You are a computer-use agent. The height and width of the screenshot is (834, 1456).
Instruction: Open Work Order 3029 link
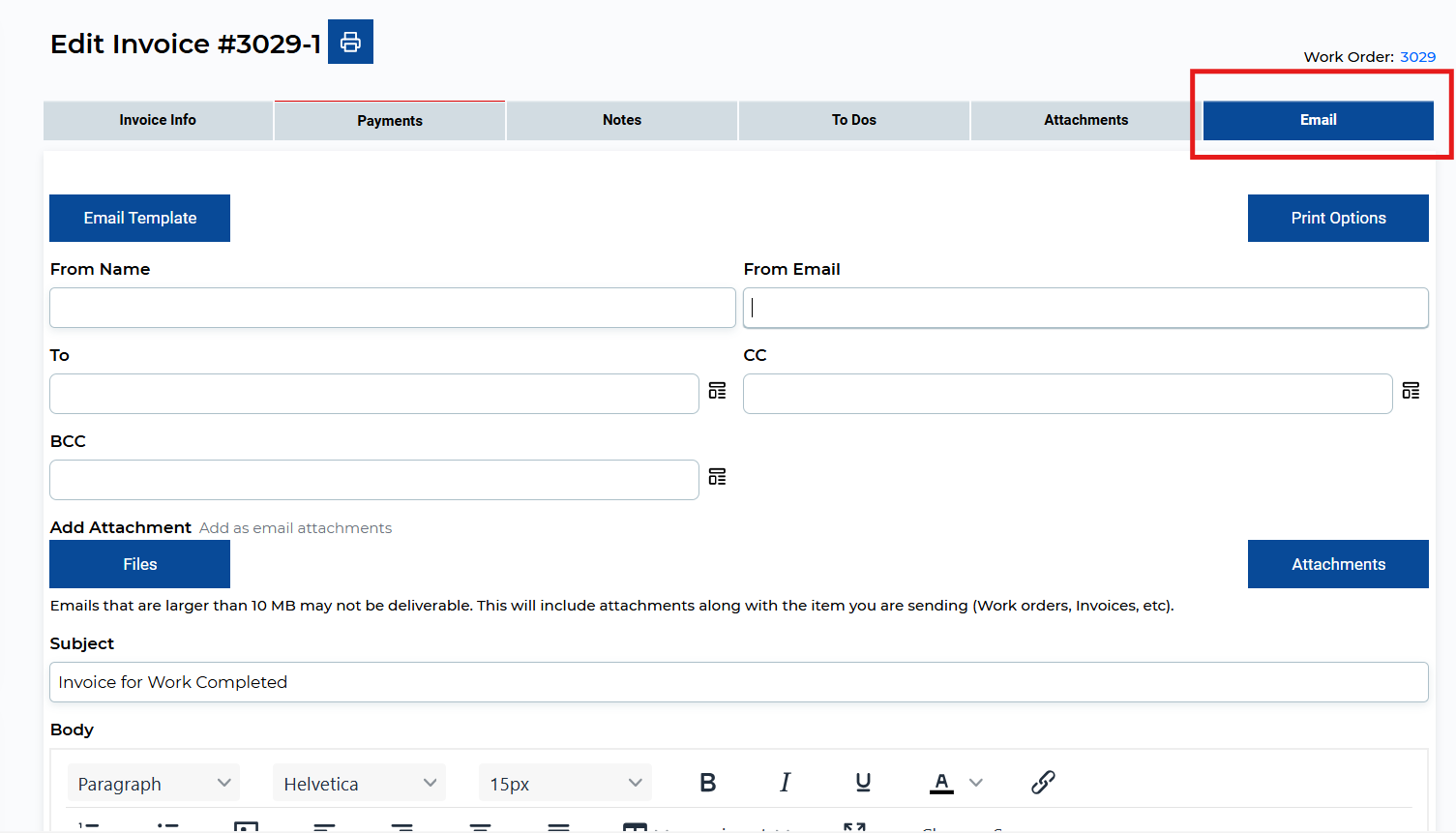point(1417,57)
